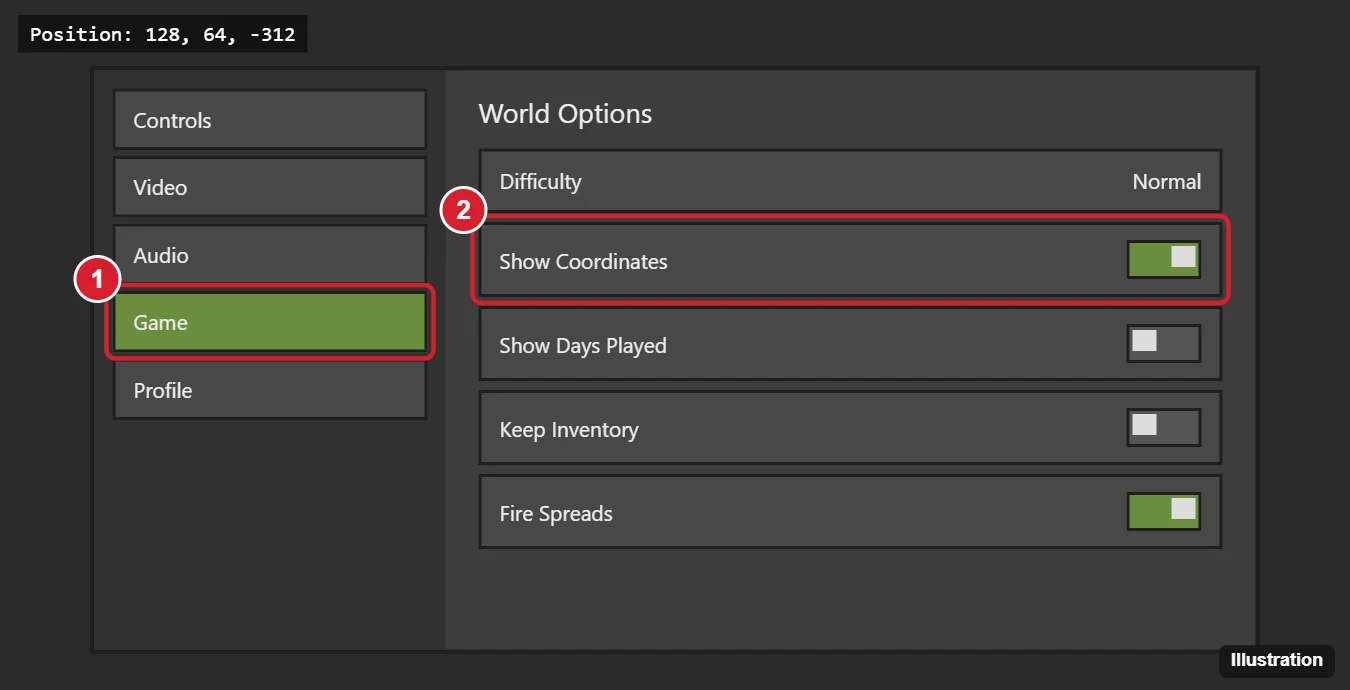Enable the Keep Inventory toggle
The width and height of the screenshot is (1350, 690).
(1164, 427)
